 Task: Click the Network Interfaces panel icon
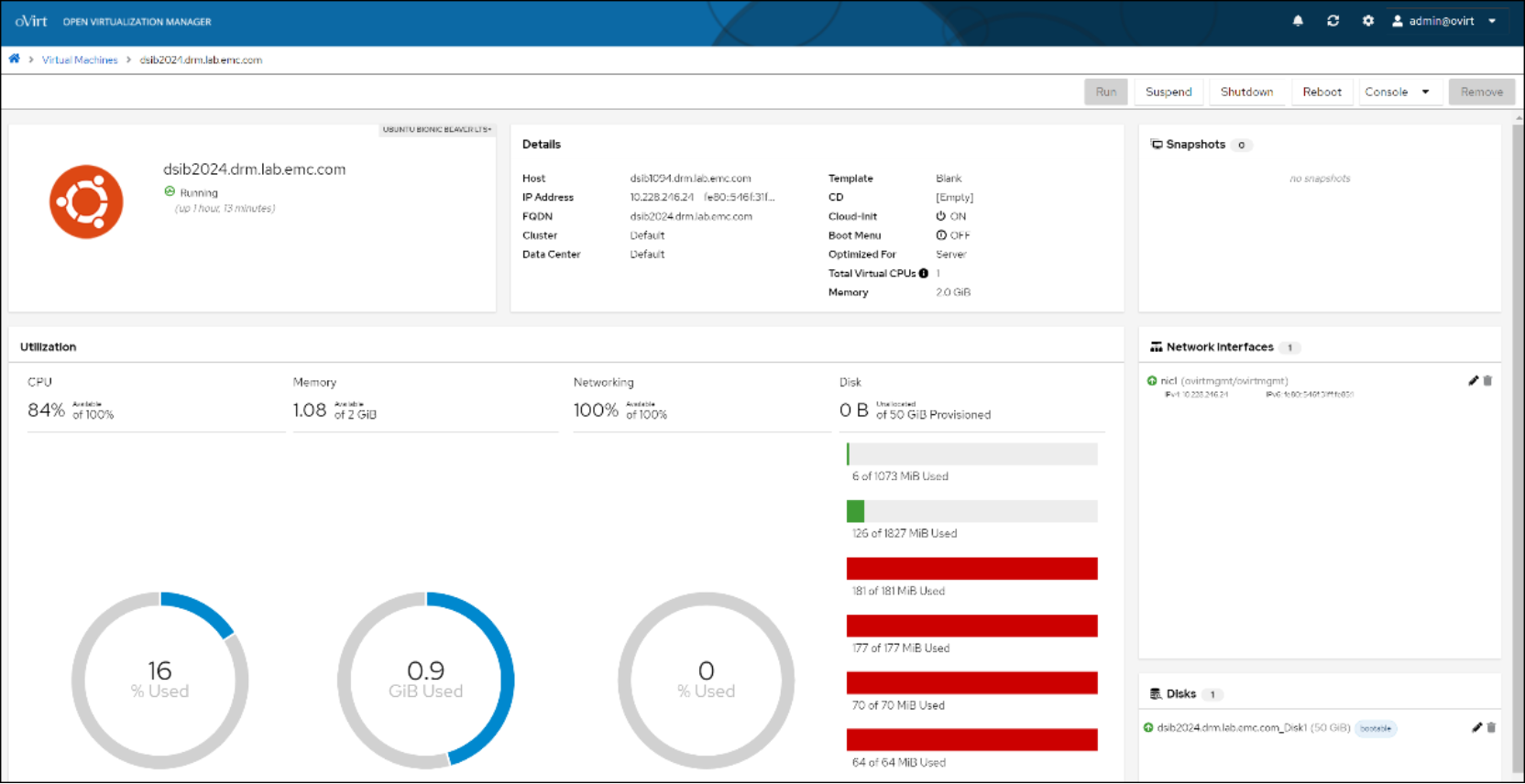point(1157,347)
